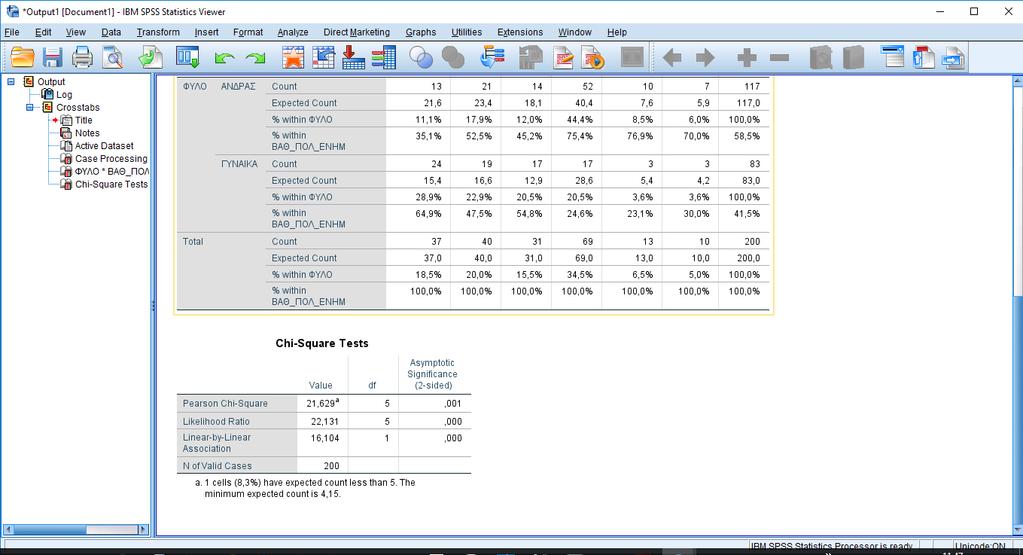Click the ΓΥΝΑΙΚΑ row header in crosstab
Image resolution: width=1023 pixels, height=555 pixels.
pos(239,164)
